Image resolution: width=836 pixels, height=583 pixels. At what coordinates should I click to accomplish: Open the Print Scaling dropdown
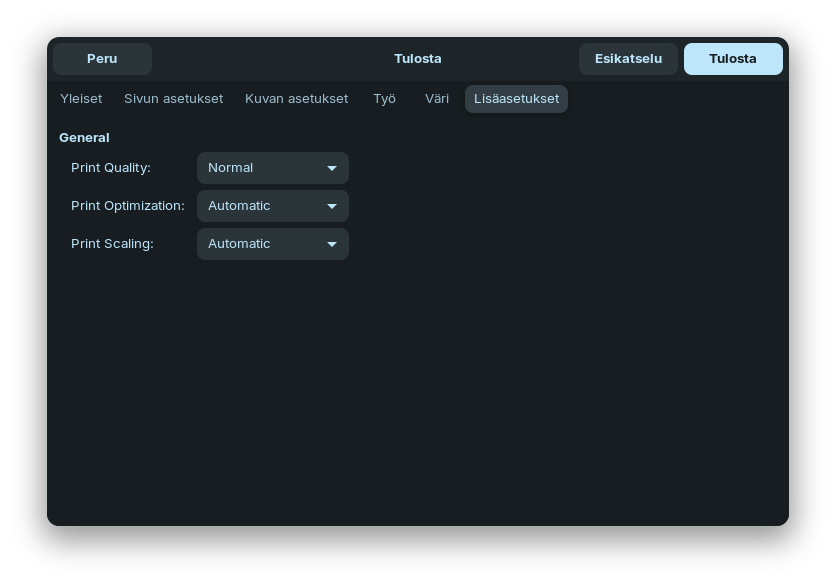tap(272, 244)
